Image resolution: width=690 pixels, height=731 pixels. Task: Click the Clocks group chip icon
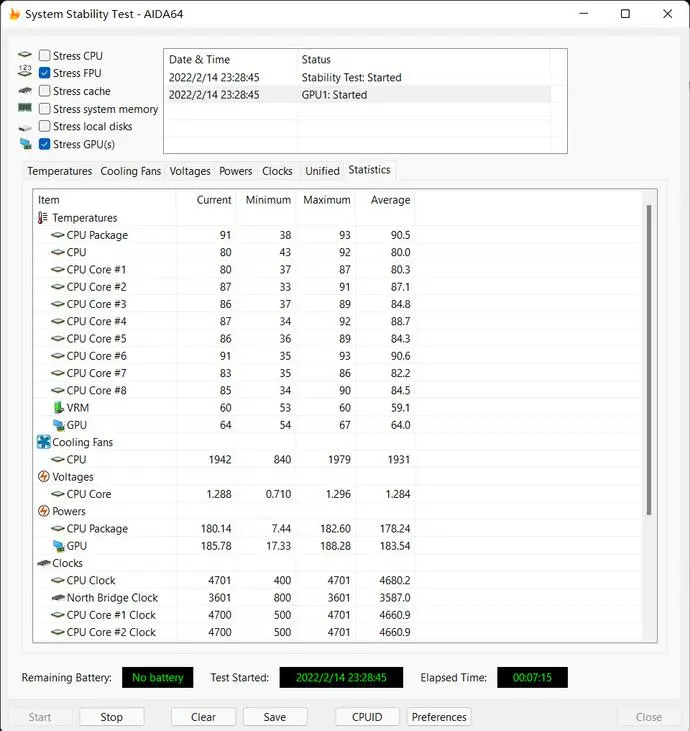[44, 563]
